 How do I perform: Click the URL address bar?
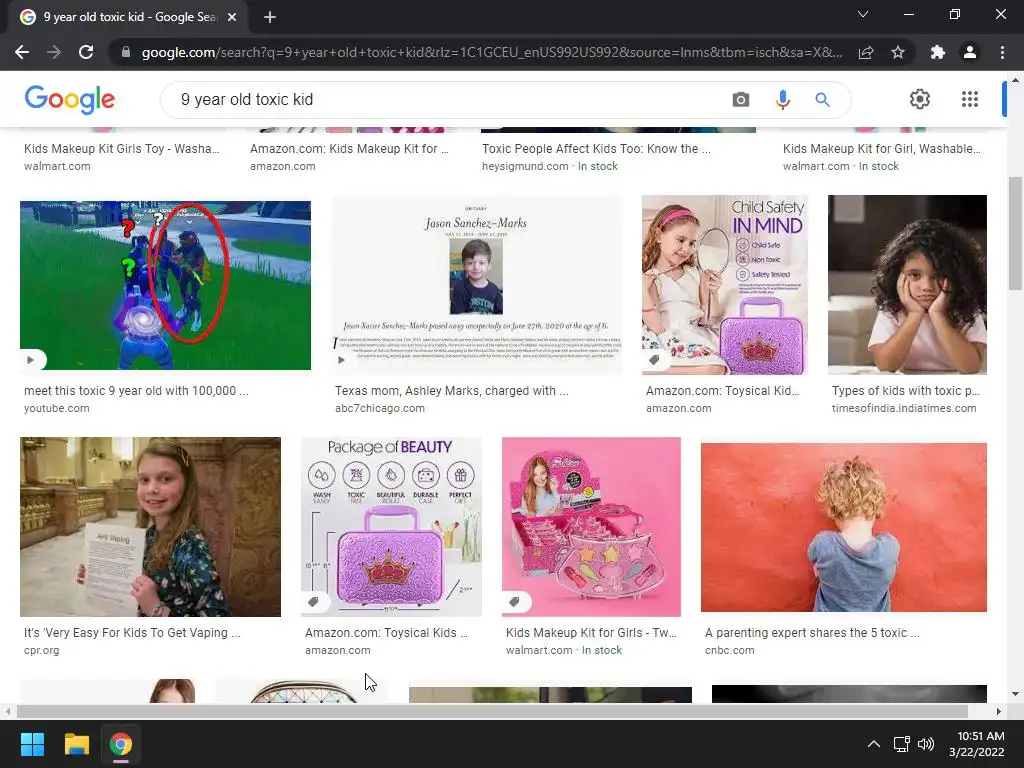click(491, 52)
